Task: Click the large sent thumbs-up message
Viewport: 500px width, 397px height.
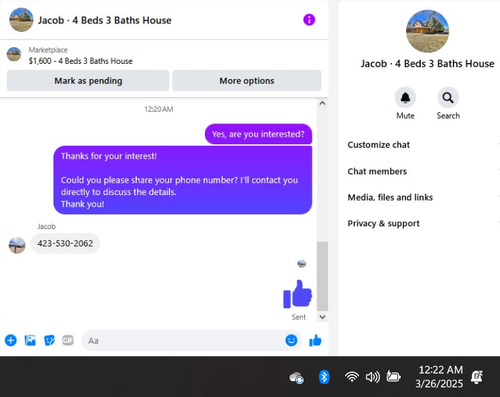Action: [297, 294]
